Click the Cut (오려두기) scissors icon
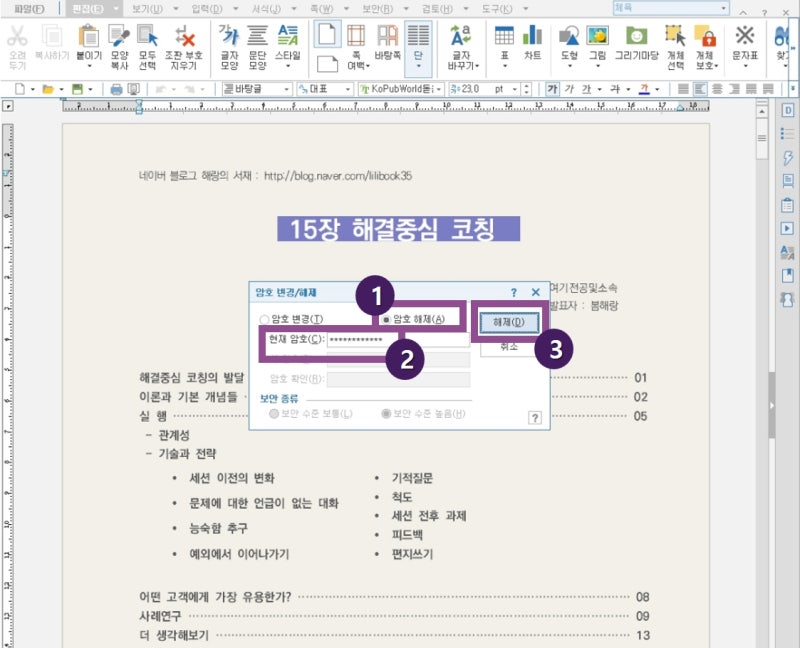 click(17, 37)
